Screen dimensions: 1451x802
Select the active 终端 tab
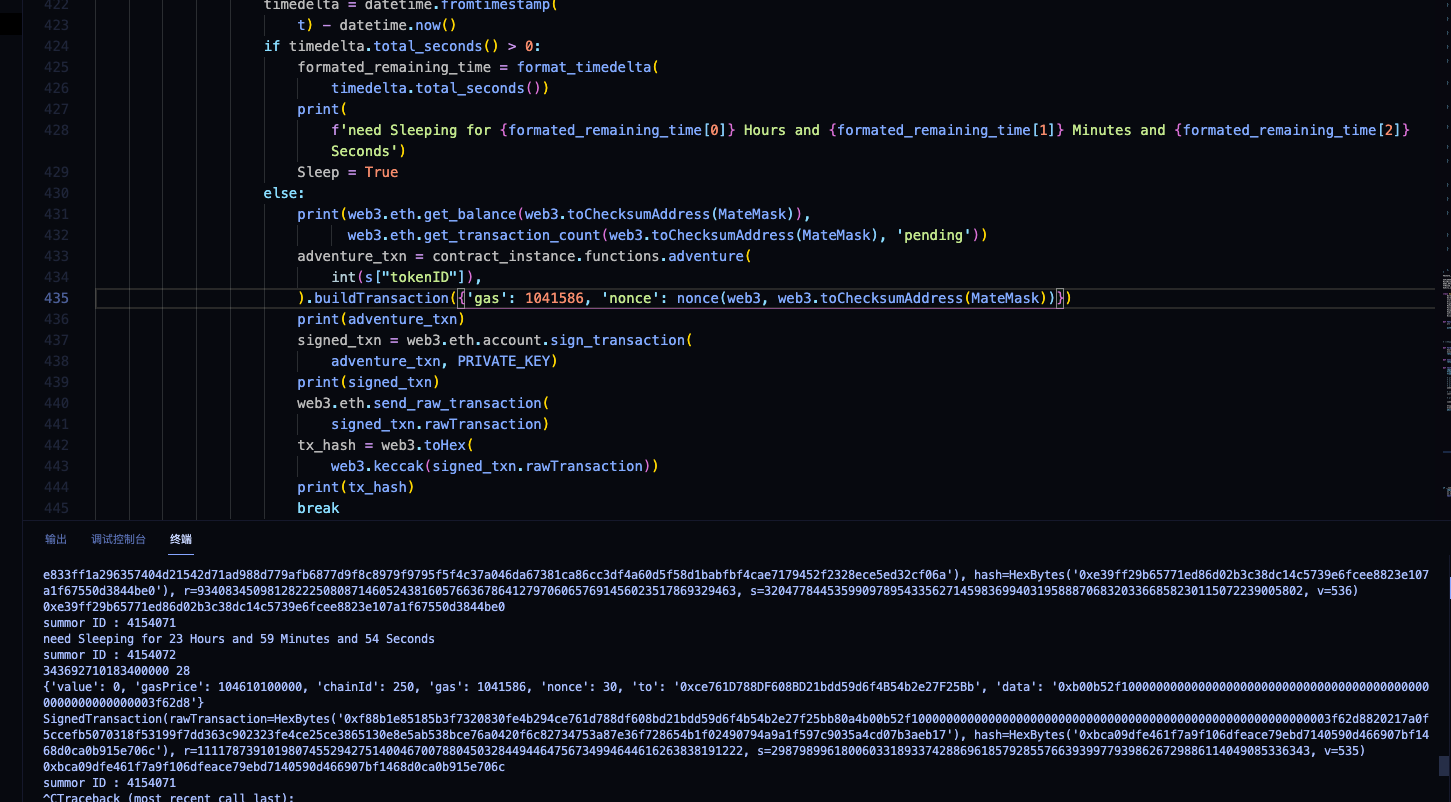pyautogui.click(x=180, y=538)
